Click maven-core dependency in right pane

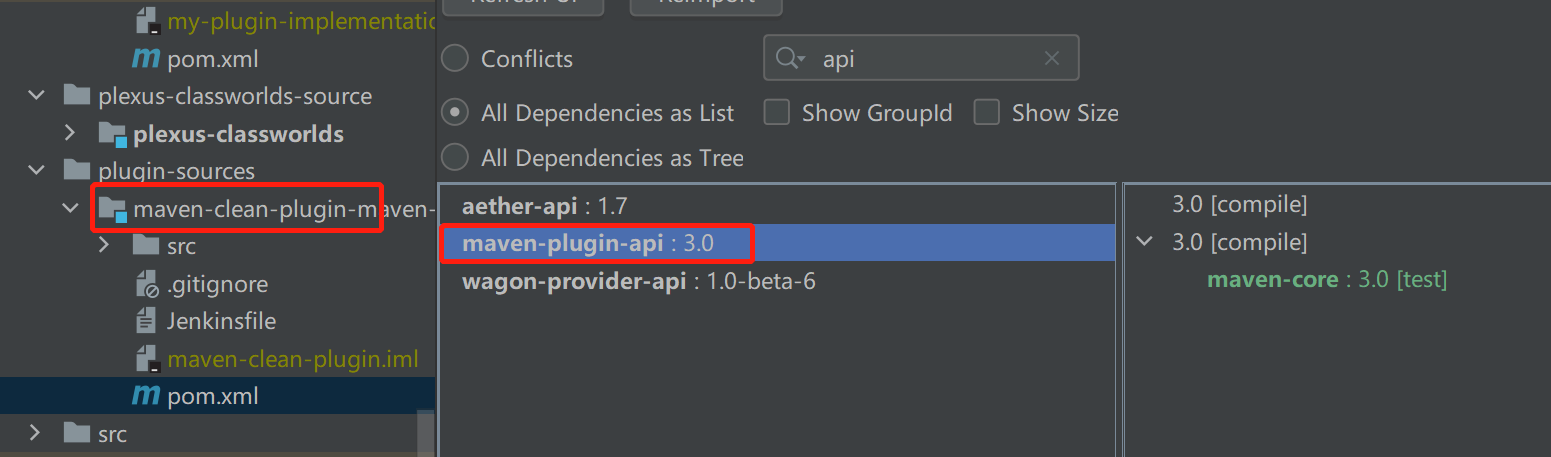[1272, 280]
